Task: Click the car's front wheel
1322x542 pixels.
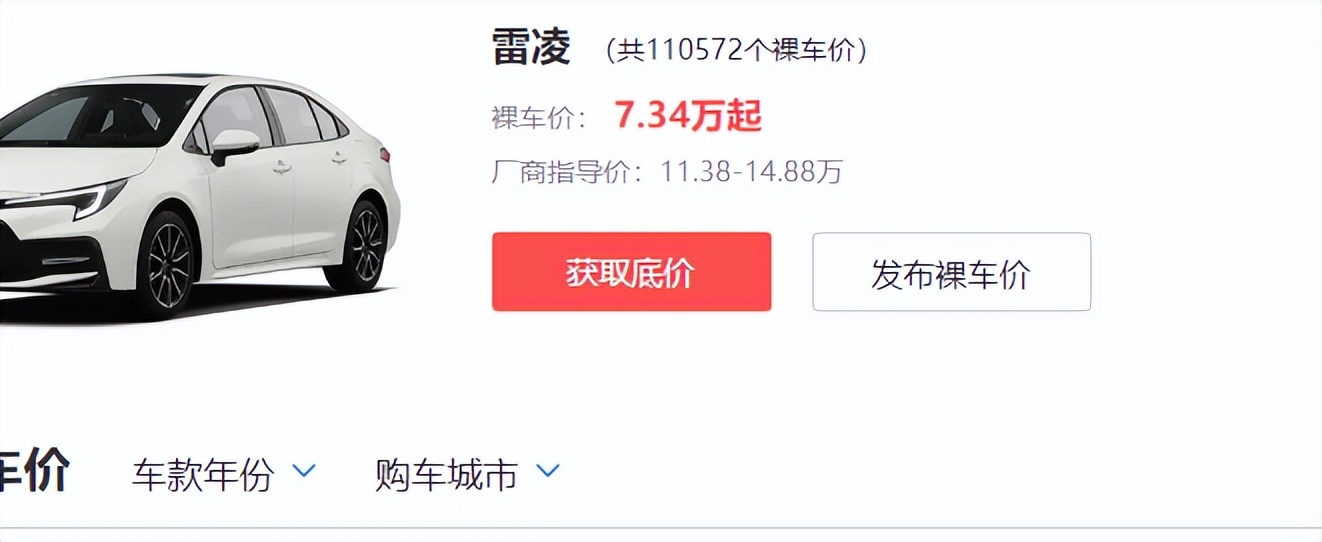Action: pos(167,264)
